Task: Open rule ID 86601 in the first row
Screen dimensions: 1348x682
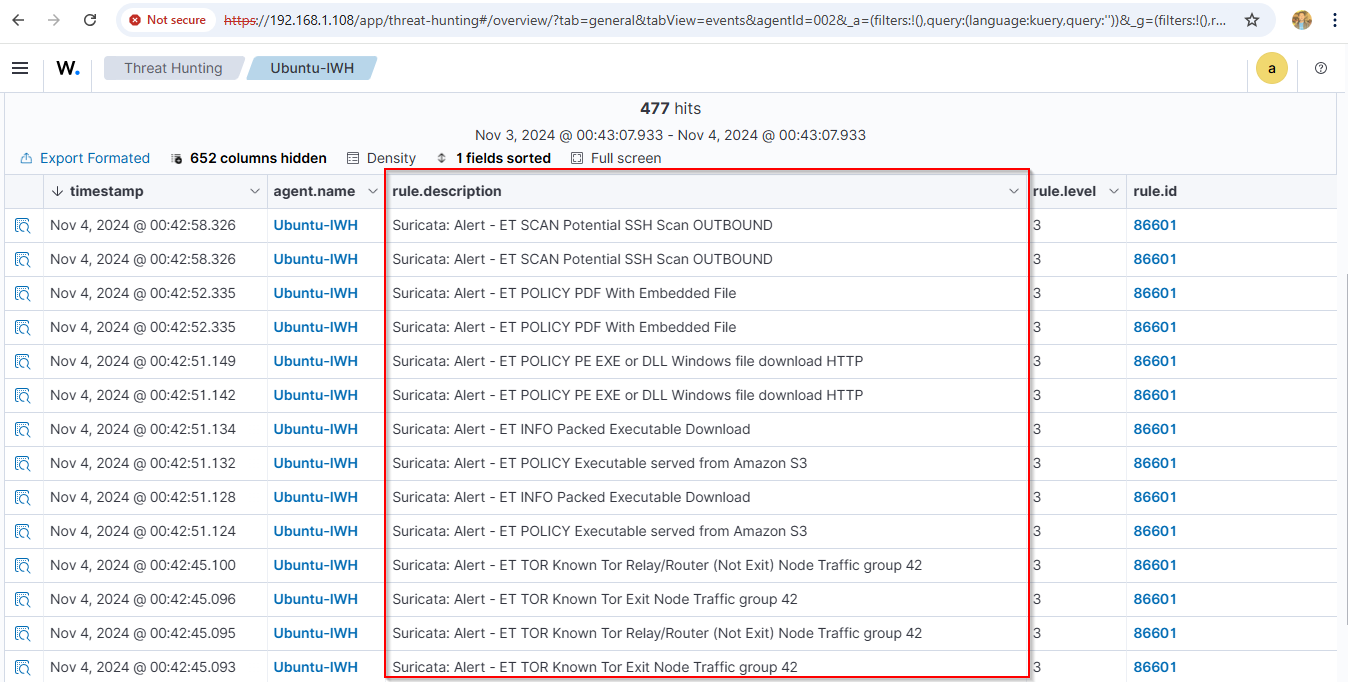Action: (1155, 225)
